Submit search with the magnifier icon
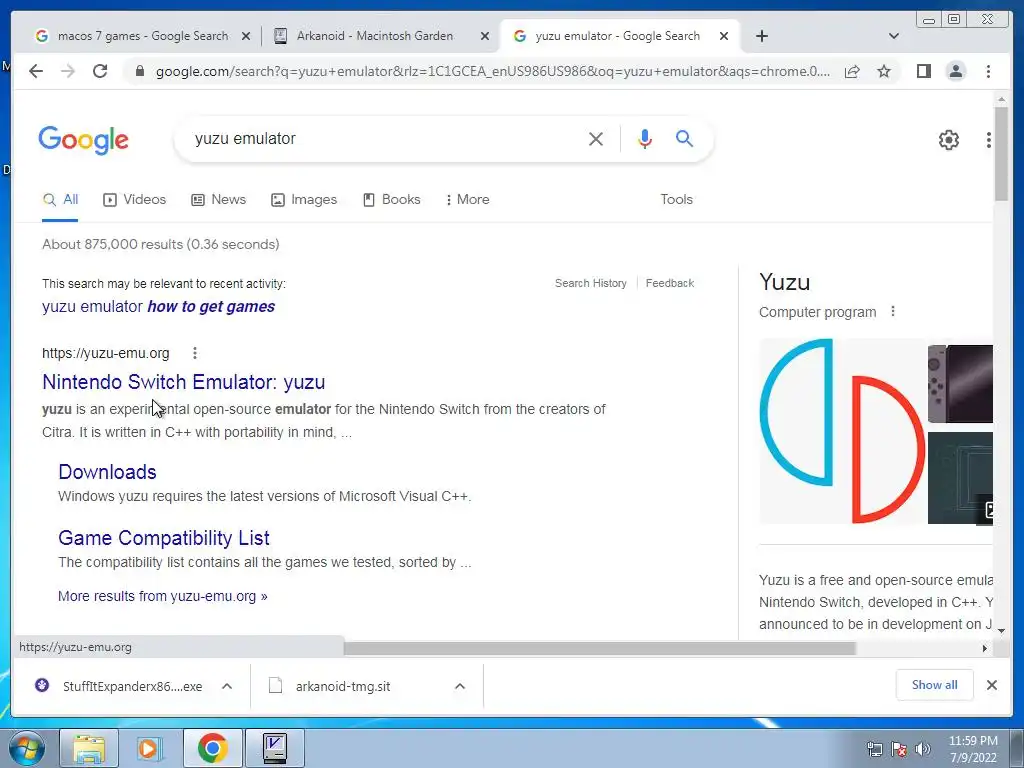 click(684, 138)
